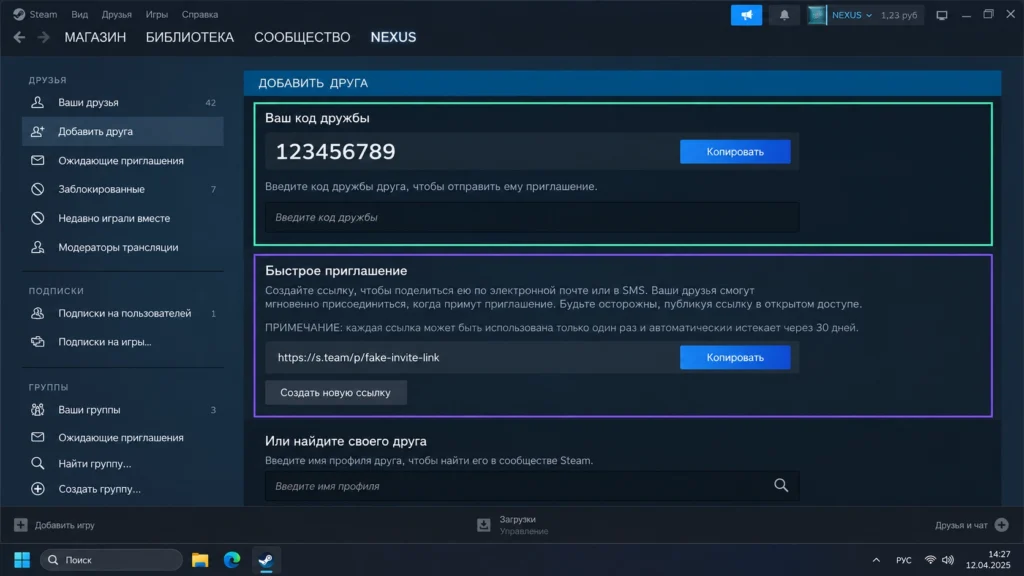This screenshot has height=576, width=1024.
Task: Switch to Big Picture mode monitor icon
Action: pos(942,15)
